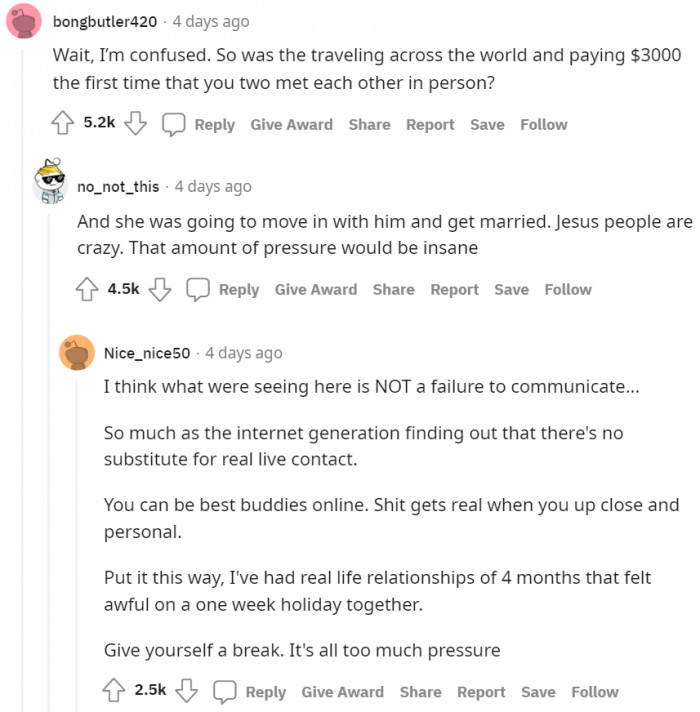Downvote no_not_this's comment
Viewport: 700px width, 712px height.
coord(160,289)
